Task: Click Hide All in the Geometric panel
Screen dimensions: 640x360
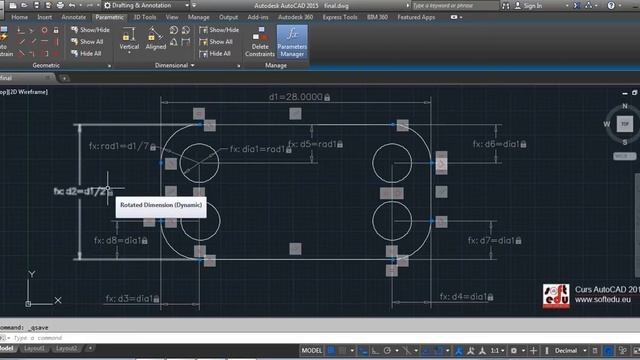Action: 86,53
